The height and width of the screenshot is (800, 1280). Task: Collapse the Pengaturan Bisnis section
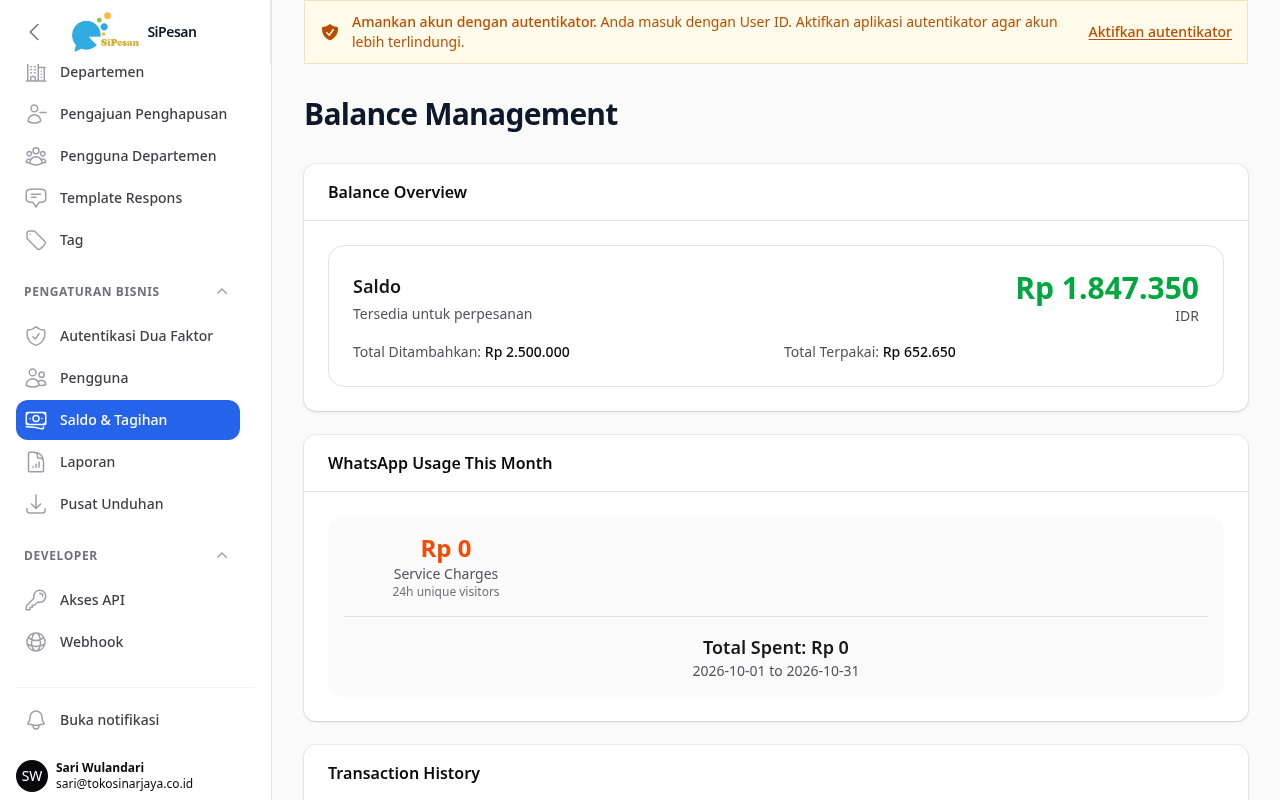(x=222, y=292)
